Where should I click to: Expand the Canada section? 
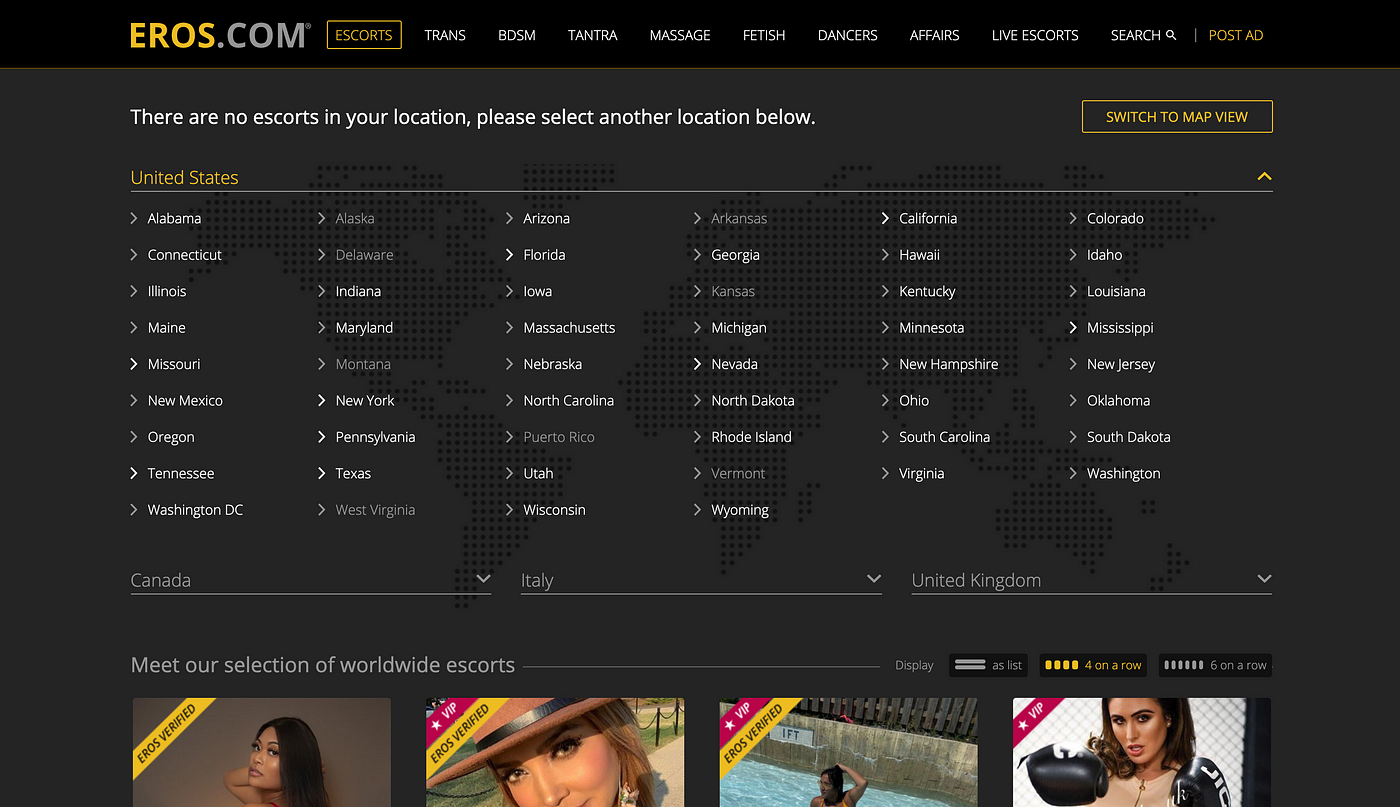coord(311,580)
